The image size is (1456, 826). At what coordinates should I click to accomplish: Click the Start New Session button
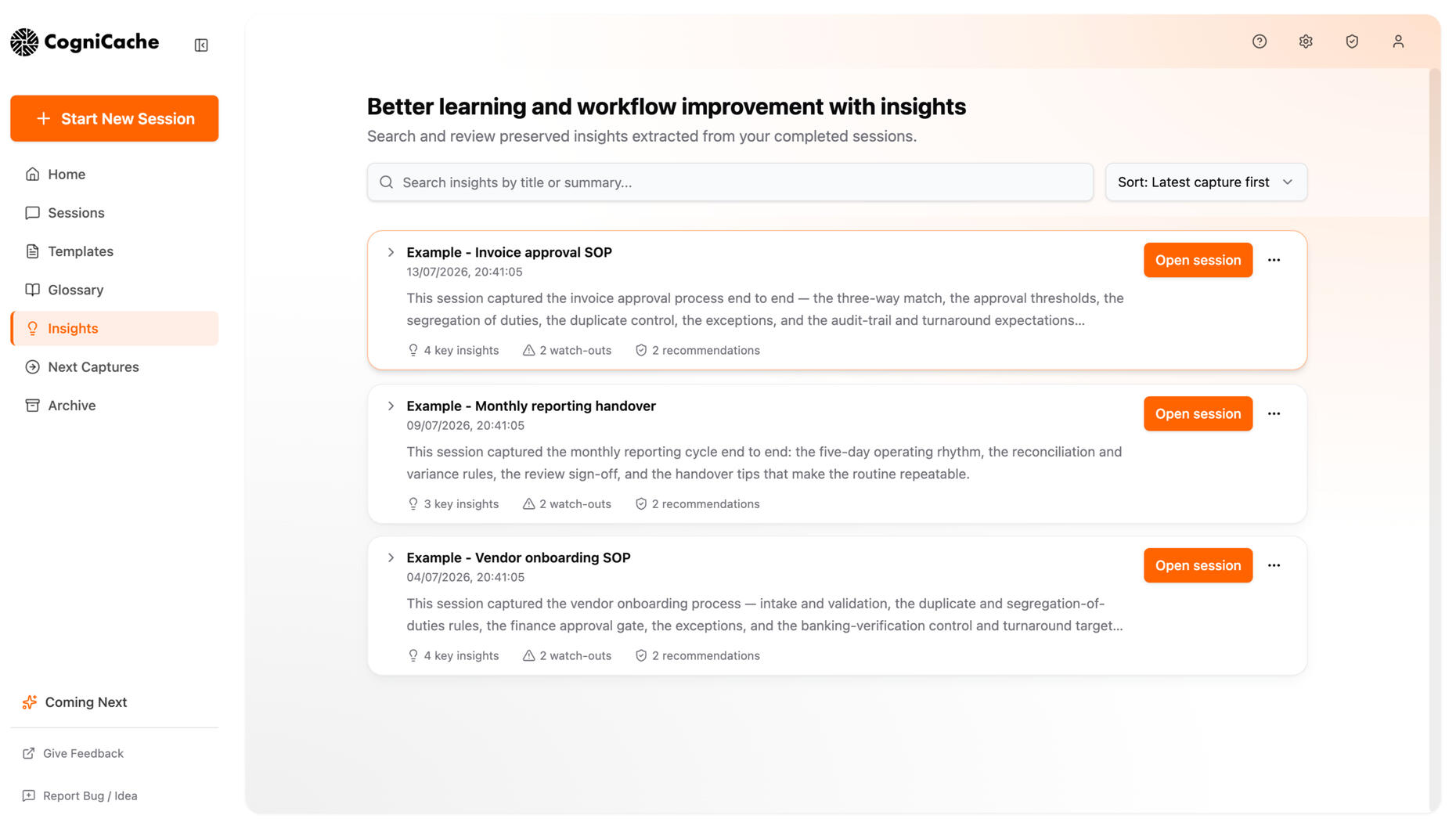[114, 118]
